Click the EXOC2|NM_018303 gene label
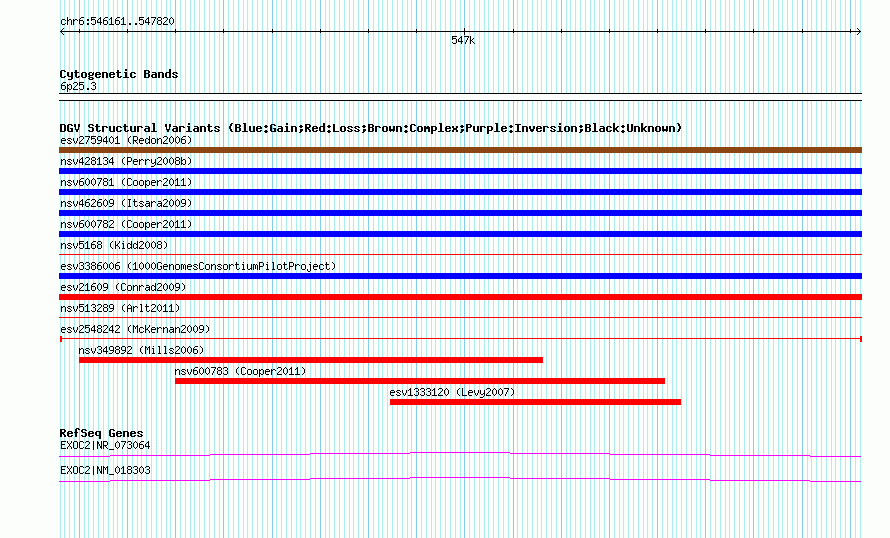Viewport: 890px width, 538px height. [x=105, y=470]
